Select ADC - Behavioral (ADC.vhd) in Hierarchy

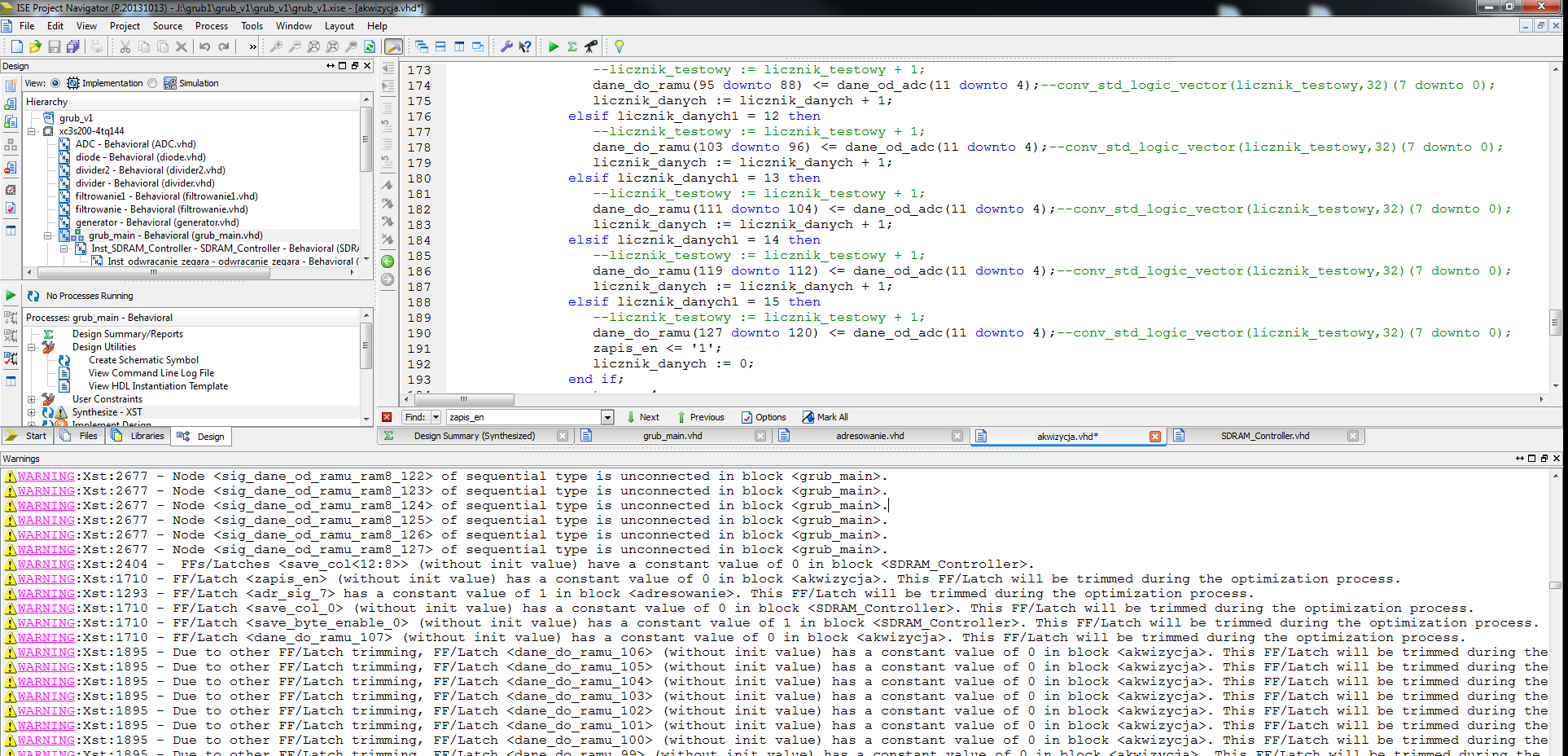coord(135,144)
